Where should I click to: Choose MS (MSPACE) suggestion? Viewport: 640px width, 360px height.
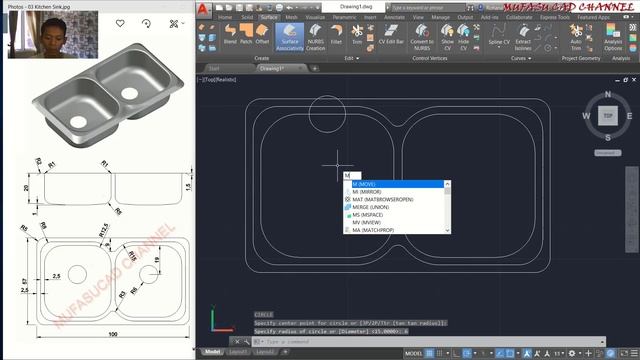394,215
